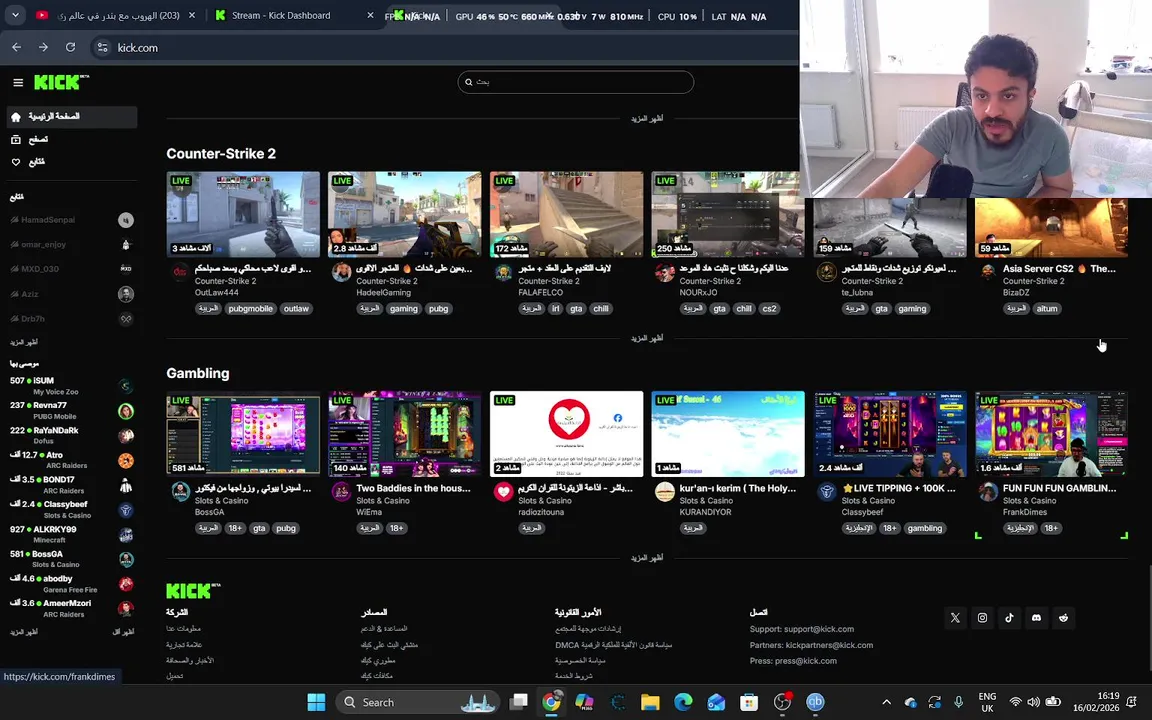Click RaYaNDaRk avatar in recommended list
This screenshot has height=720, width=1152.
click(126, 436)
